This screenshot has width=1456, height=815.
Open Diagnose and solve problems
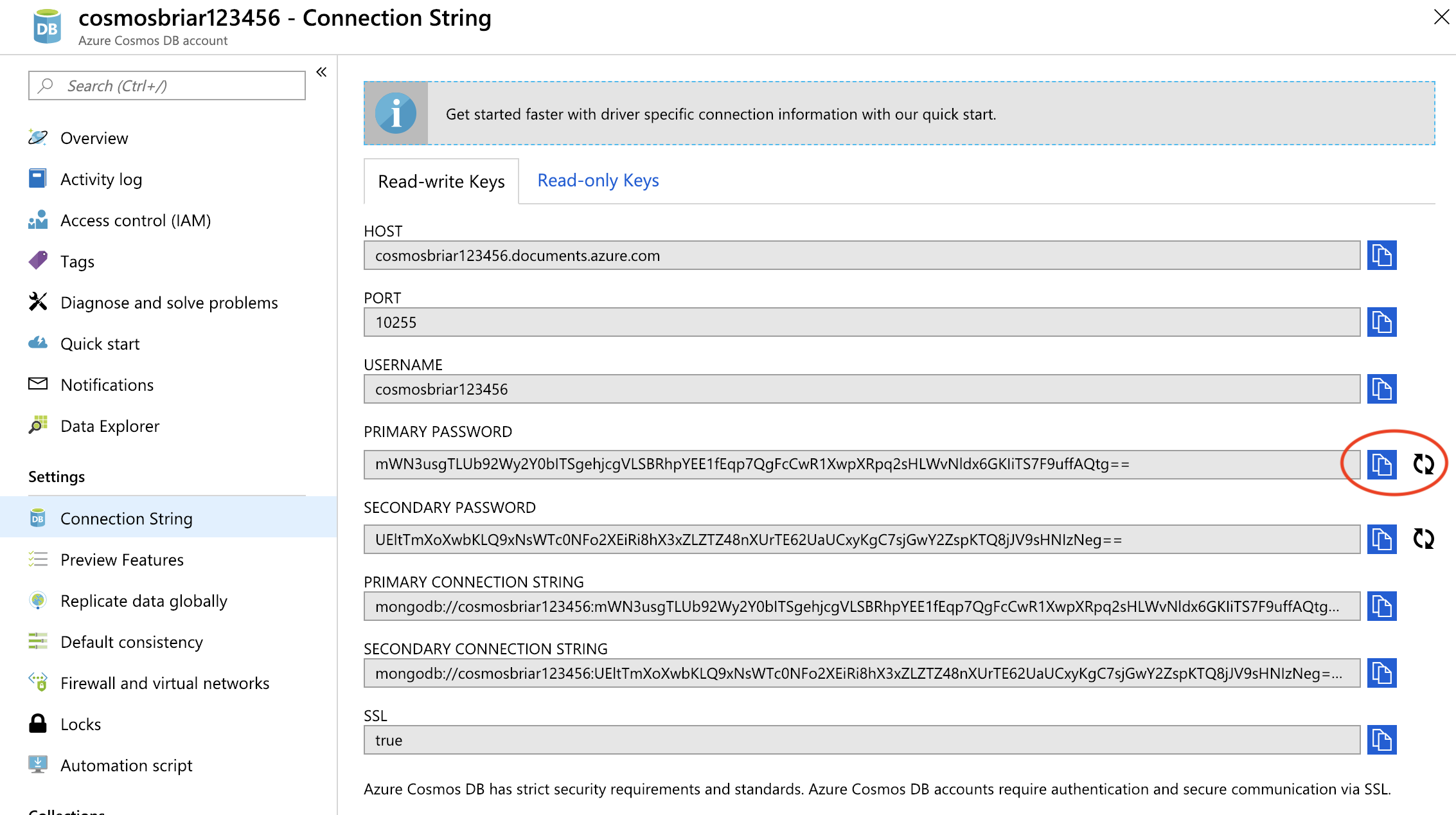[168, 303]
